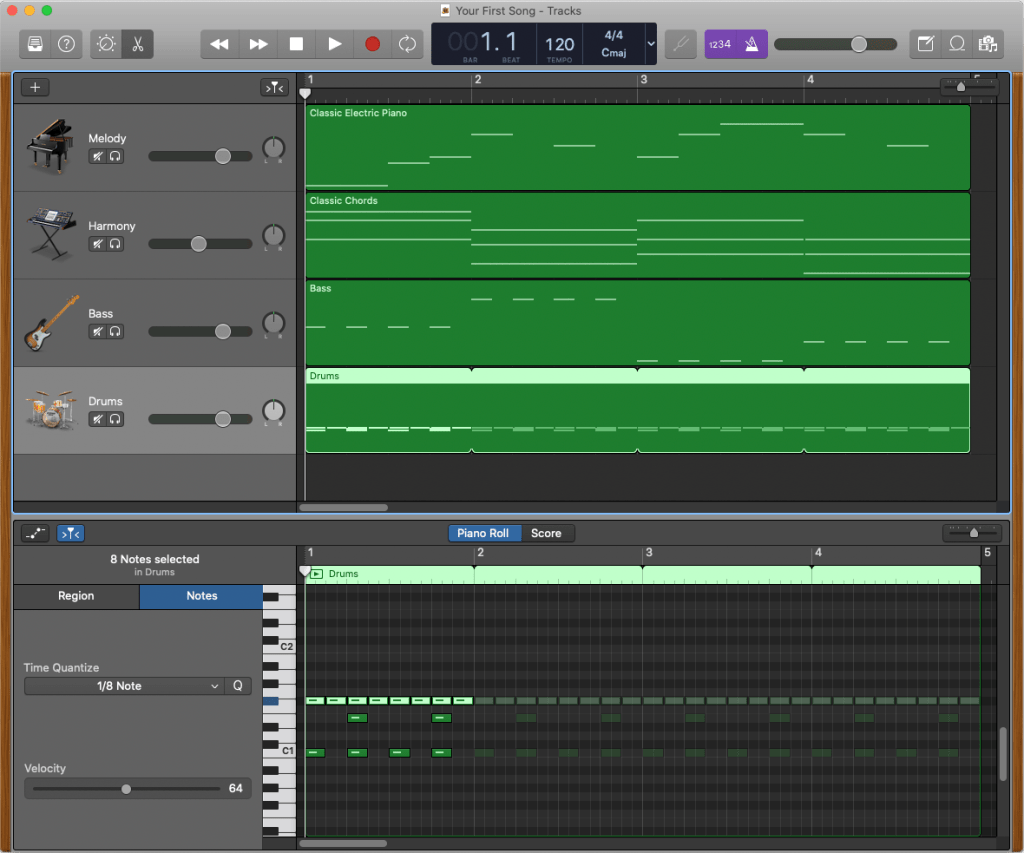Click the Q quantize button

tap(238, 686)
